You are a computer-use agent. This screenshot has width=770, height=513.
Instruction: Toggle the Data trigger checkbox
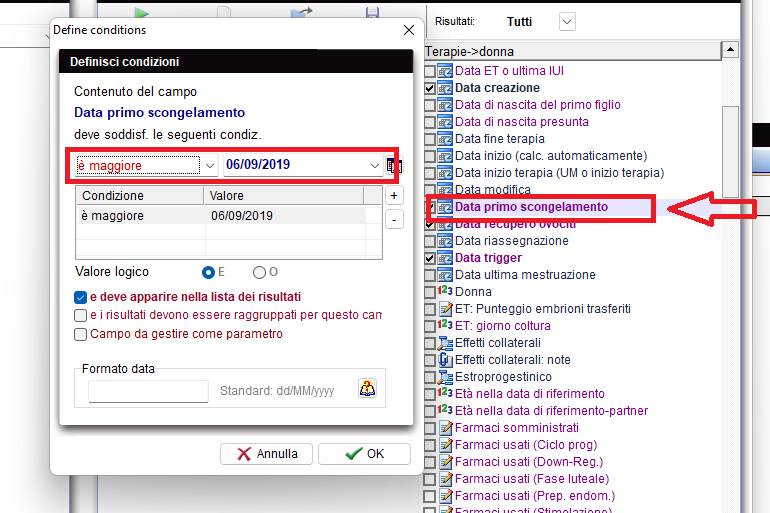[x=430, y=258]
